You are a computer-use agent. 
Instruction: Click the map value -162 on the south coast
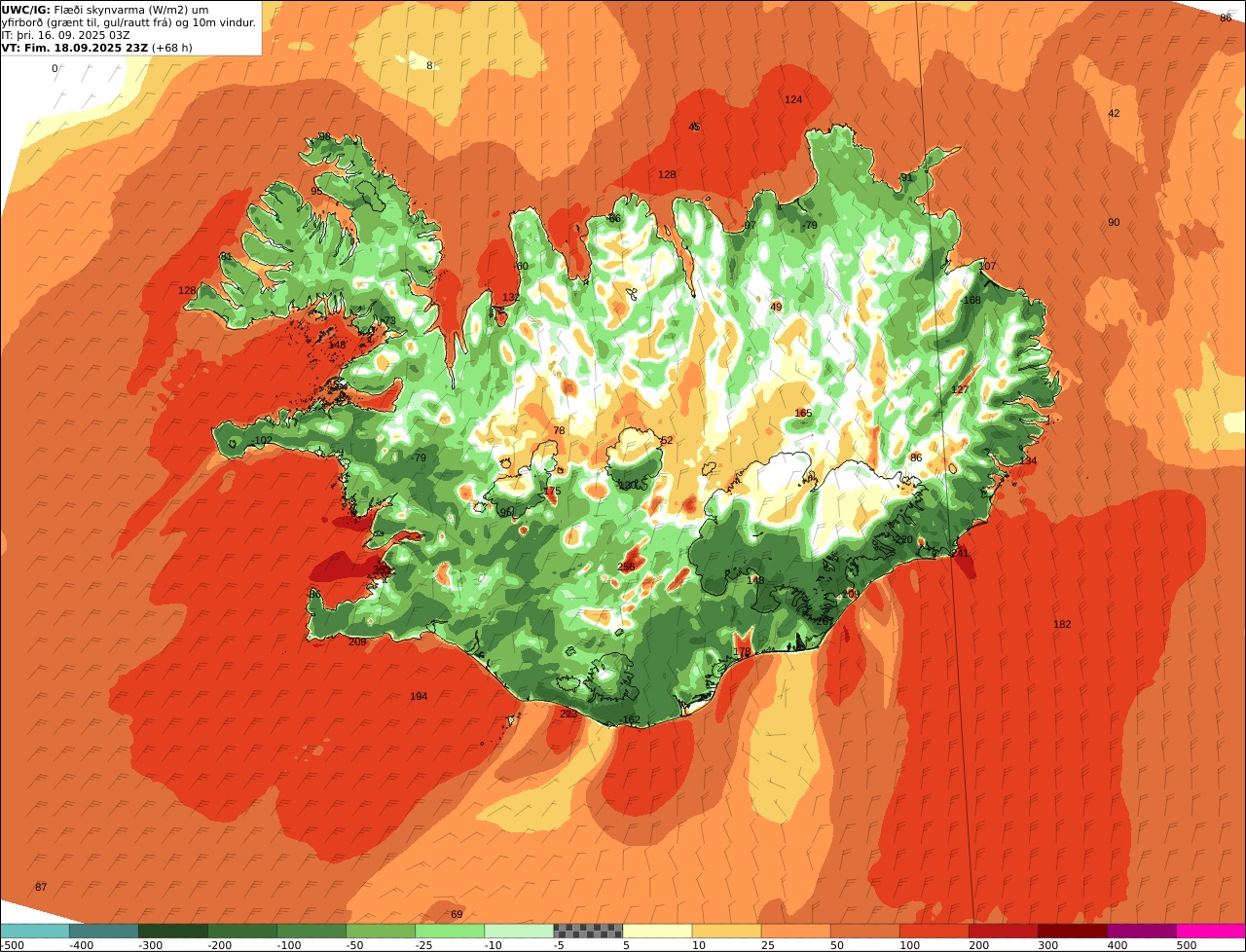tap(630, 720)
